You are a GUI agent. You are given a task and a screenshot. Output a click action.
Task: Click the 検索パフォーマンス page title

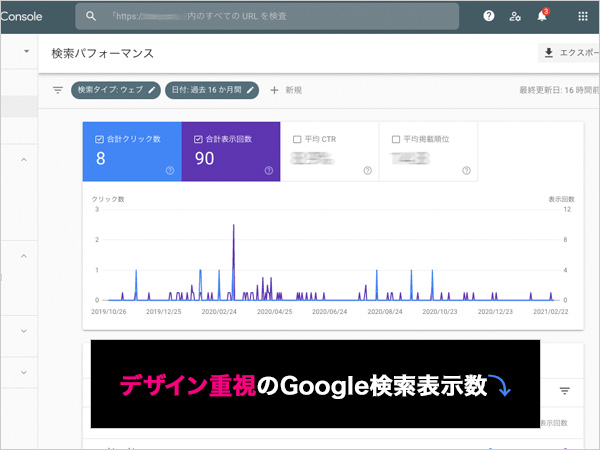tap(103, 53)
